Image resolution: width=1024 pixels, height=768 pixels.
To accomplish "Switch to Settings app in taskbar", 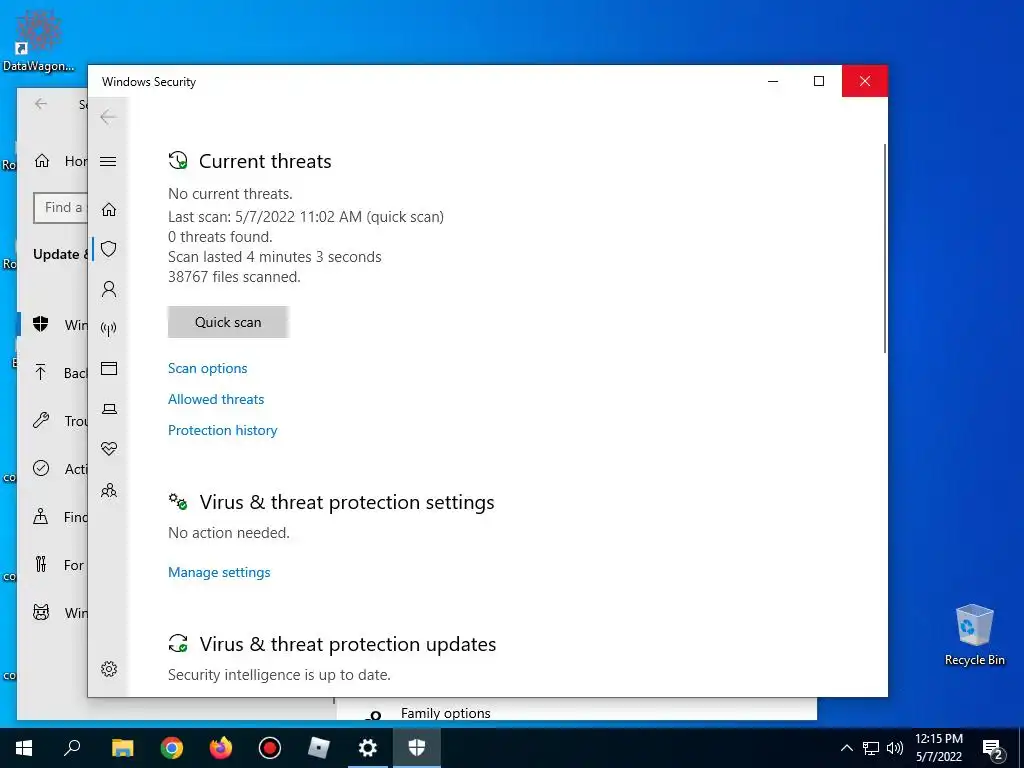I will click(368, 748).
